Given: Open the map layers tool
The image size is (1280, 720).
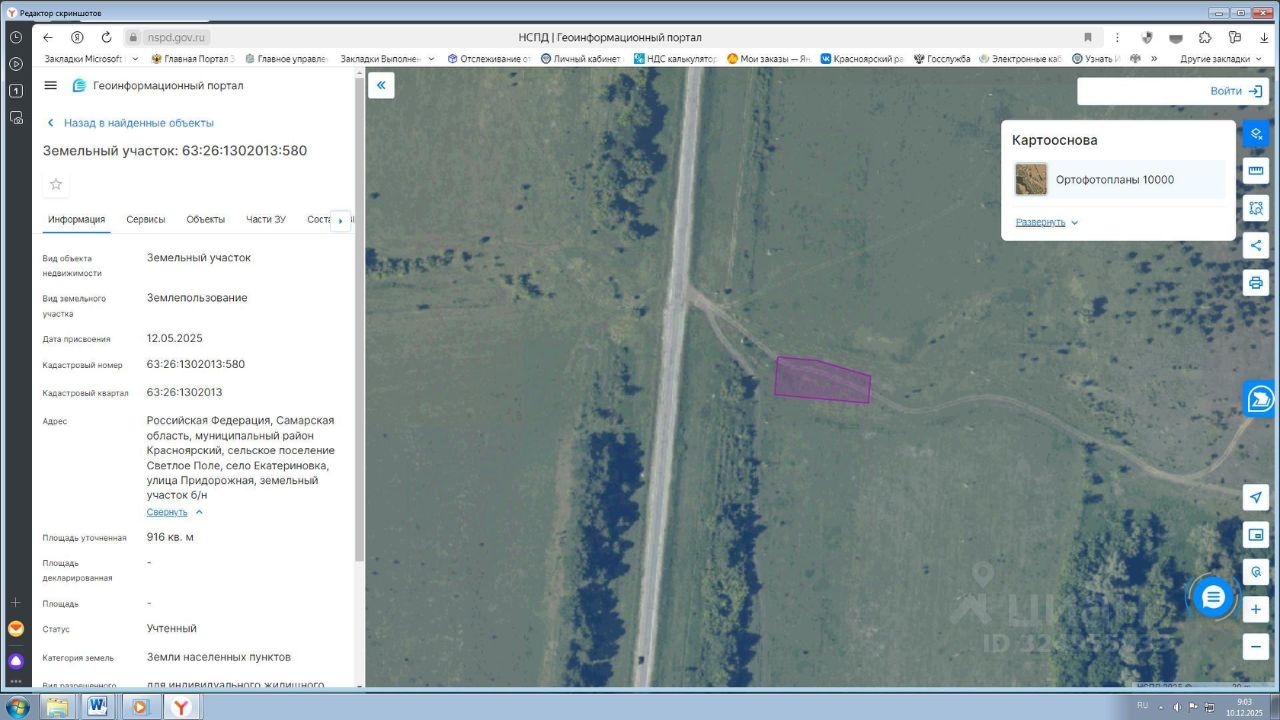Looking at the screenshot, I should (x=1256, y=134).
